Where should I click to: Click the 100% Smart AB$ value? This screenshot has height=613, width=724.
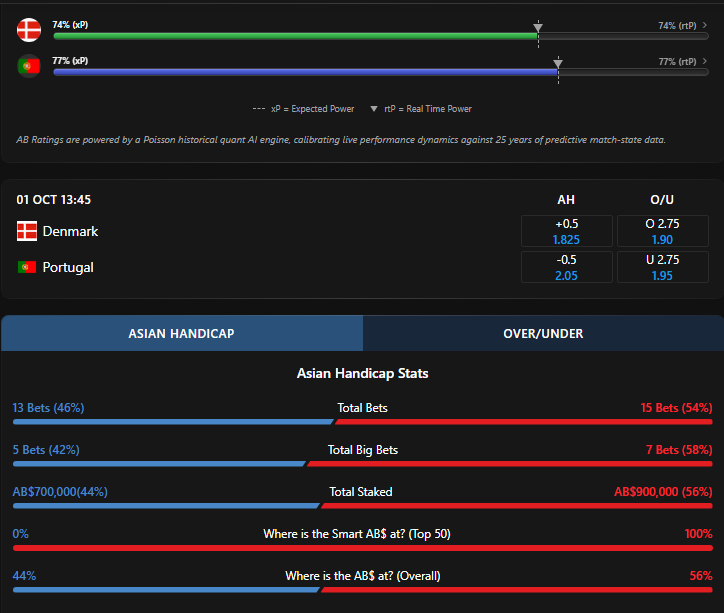[698, 534]
